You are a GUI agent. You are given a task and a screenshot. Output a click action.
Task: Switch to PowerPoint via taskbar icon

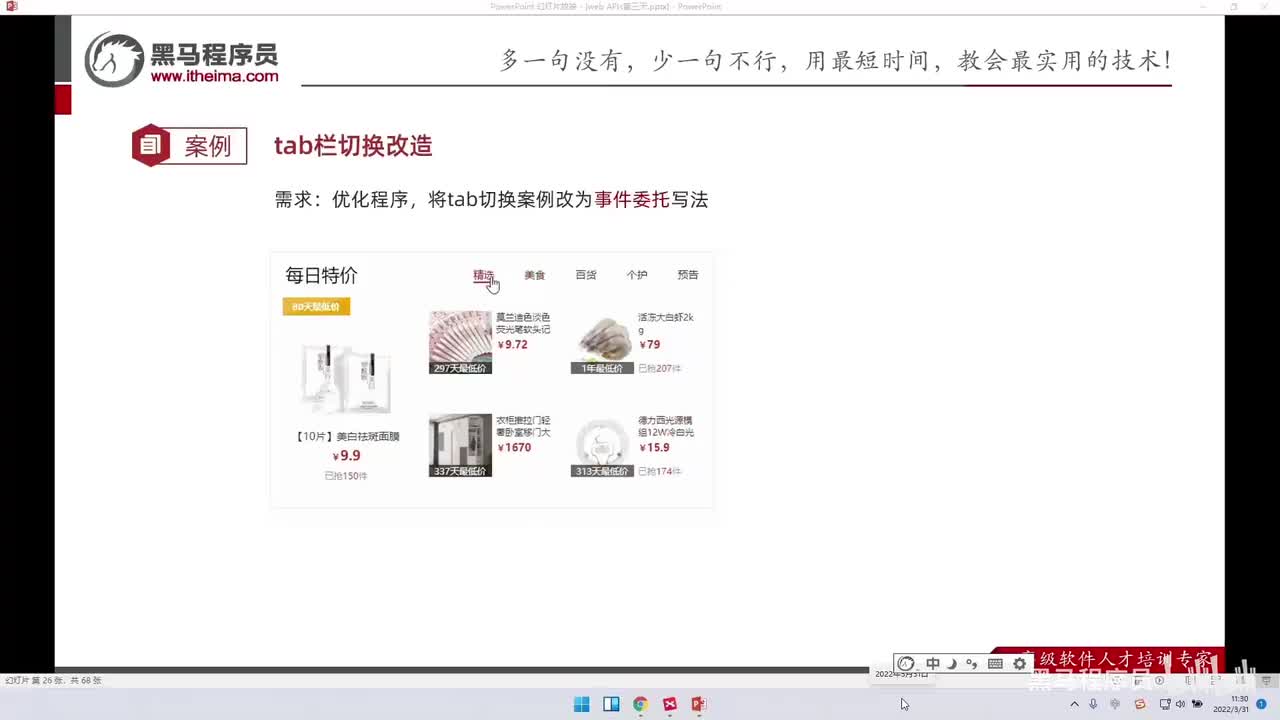[699, 704]
